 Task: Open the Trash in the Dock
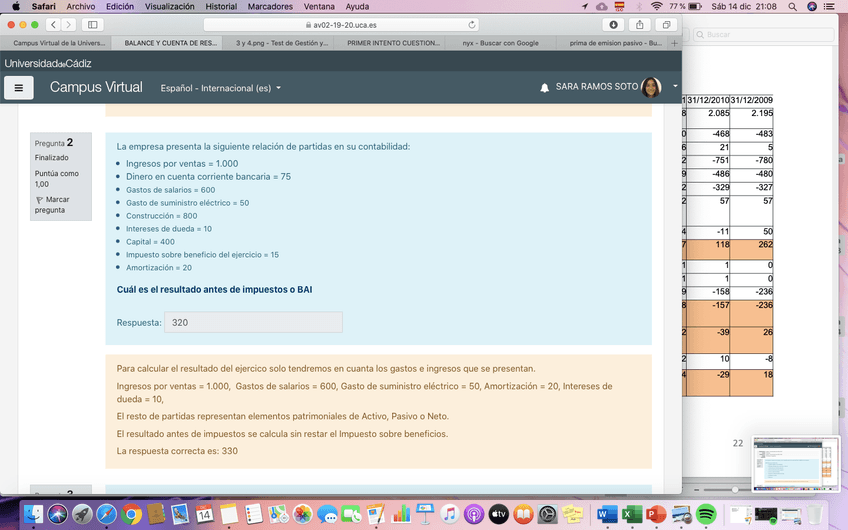(815, 514)
